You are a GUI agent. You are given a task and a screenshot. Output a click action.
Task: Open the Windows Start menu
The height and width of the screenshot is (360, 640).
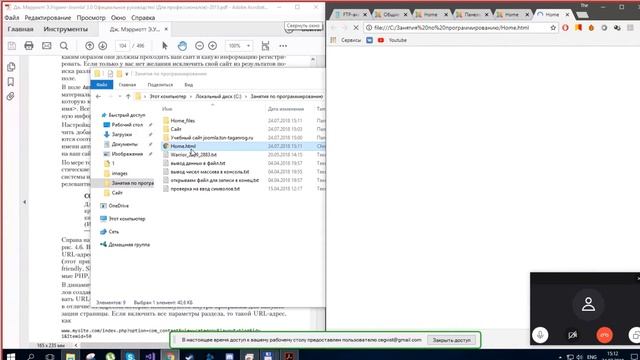(x=11, y=356)
